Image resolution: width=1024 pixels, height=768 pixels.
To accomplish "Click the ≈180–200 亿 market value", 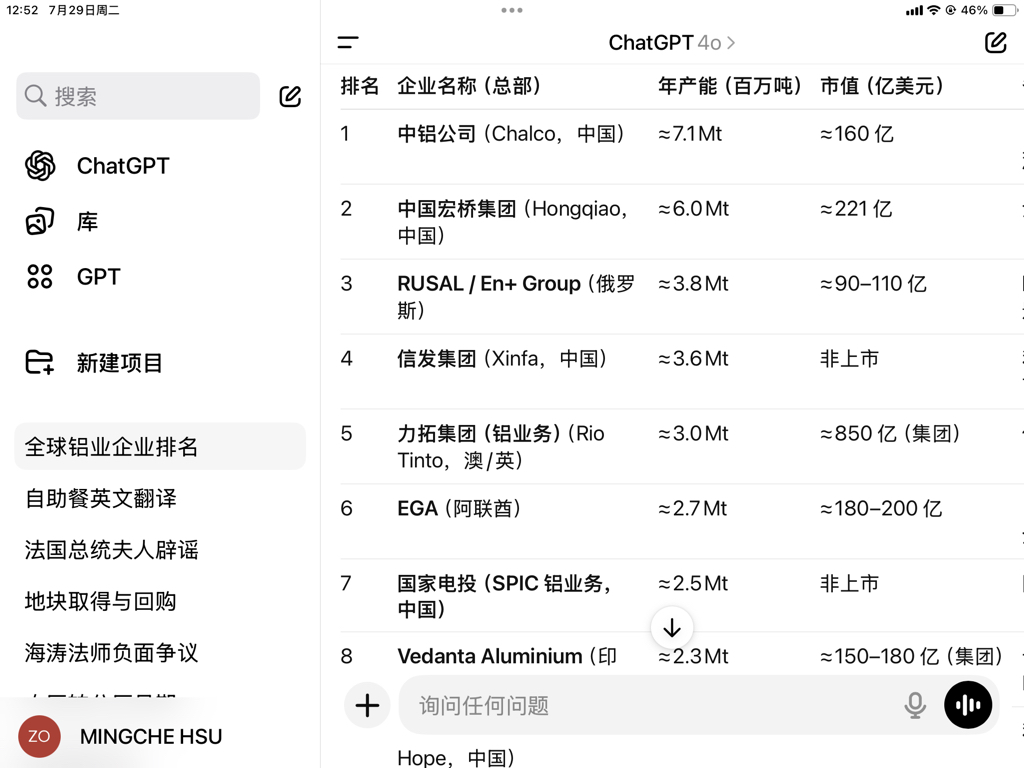I will (881, 508).
